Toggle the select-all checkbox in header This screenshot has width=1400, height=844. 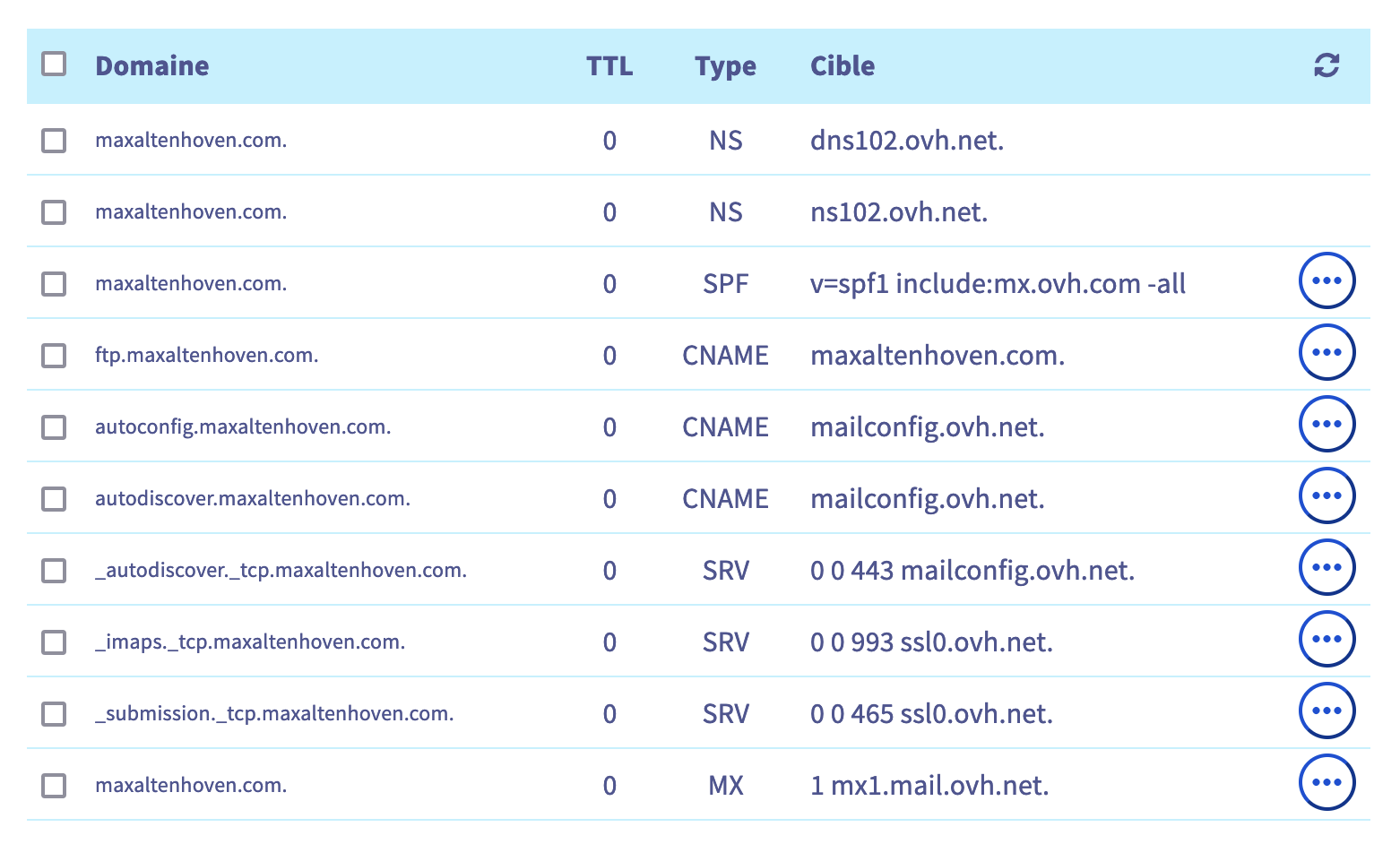(x=54, y=64)
